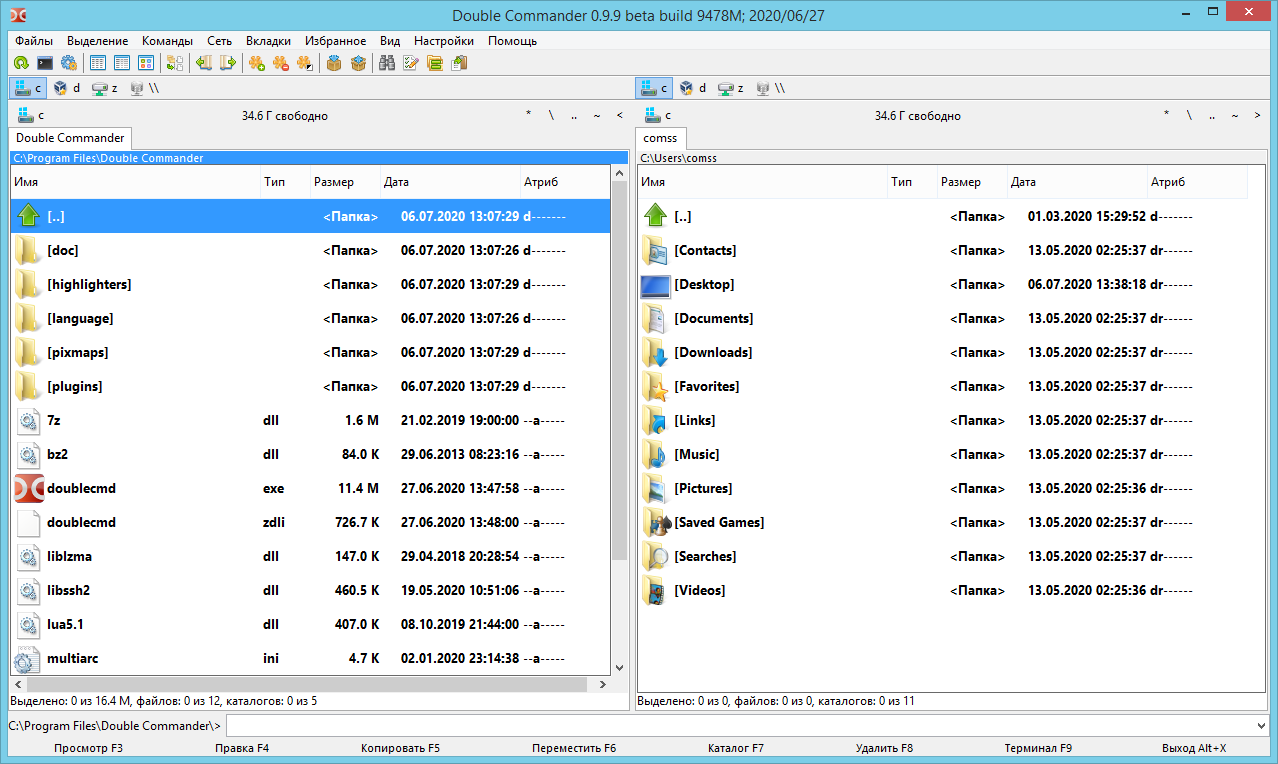Click the invert selection toolbar icon

click(x=305, y=63)
